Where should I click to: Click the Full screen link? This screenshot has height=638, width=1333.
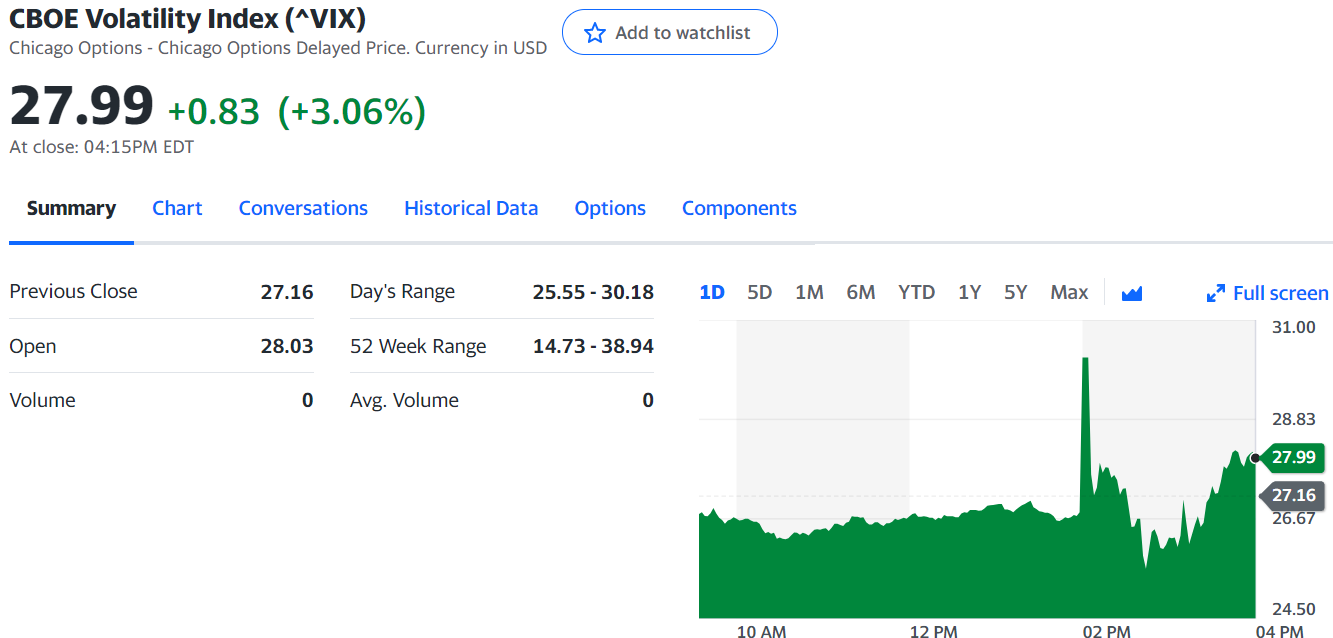coord(1280,293)
